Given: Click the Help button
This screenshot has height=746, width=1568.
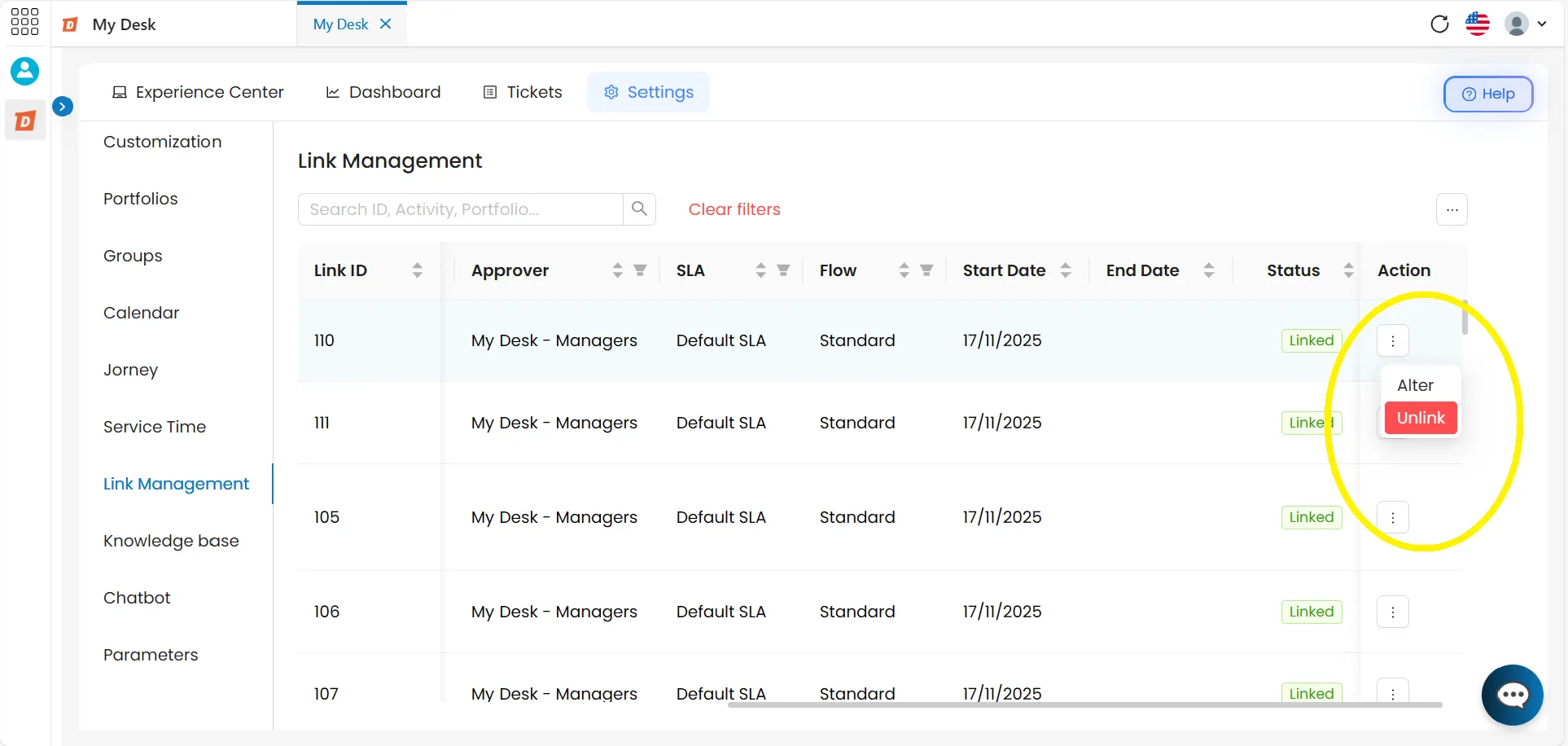Looking at the screenshot, I should click(1488, 94).
